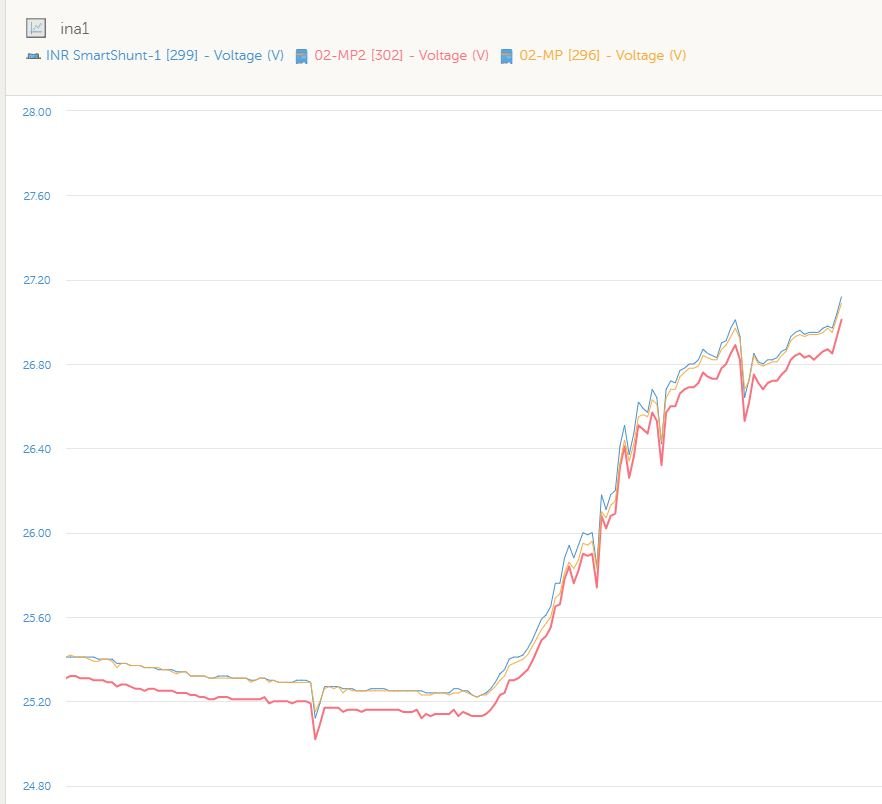The height and width of the screenshot is (804, 882).
Task: Click the 26.00 y-axis label
Action: point(37,533)
